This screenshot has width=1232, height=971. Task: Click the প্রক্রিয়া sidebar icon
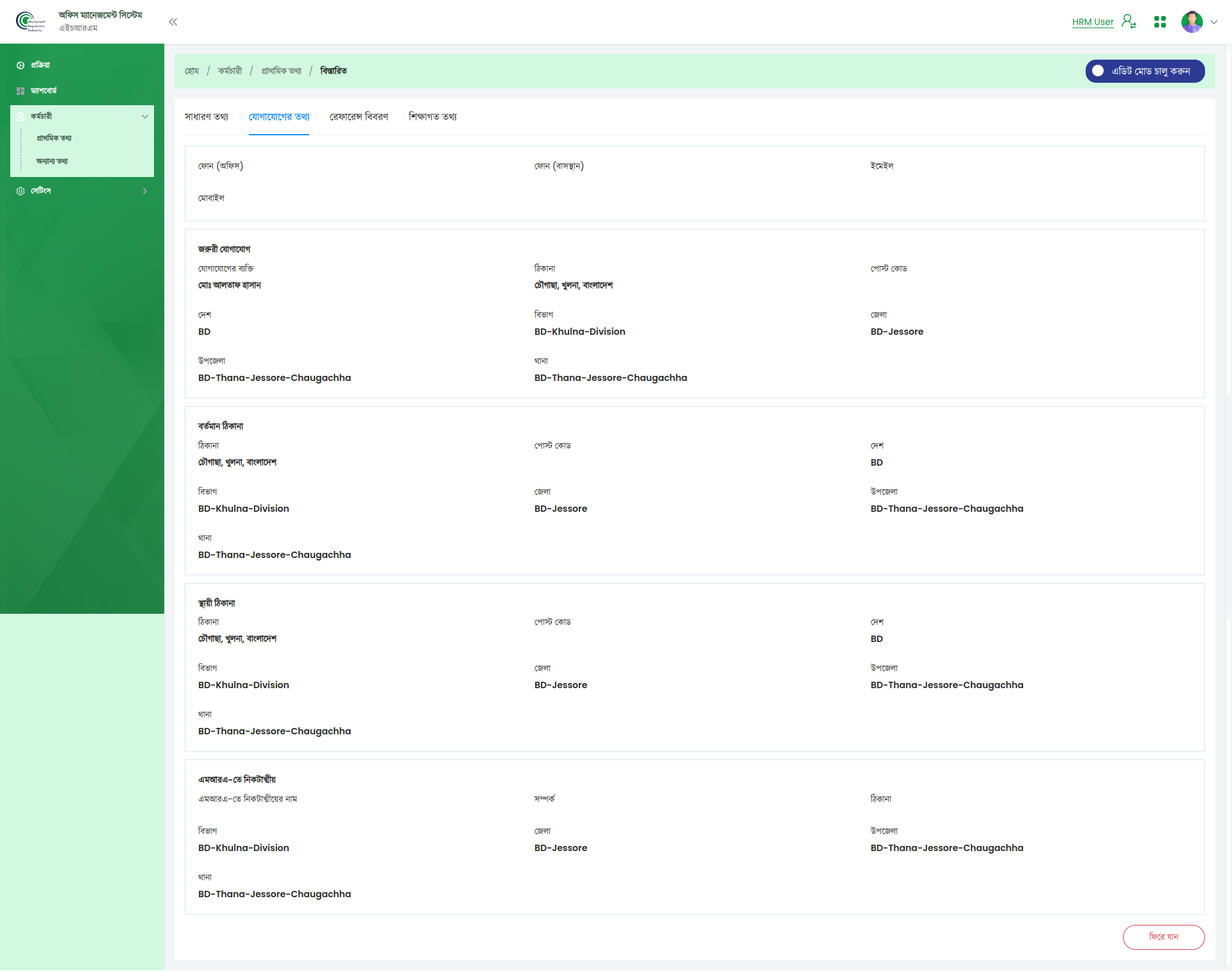(x=21, y=65)
